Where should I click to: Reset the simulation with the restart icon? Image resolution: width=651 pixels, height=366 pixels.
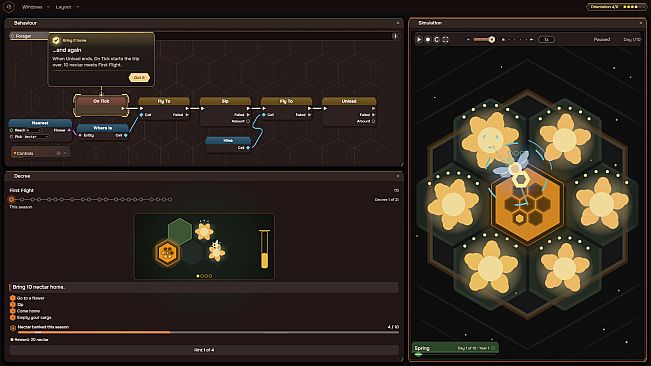point(437,39)
